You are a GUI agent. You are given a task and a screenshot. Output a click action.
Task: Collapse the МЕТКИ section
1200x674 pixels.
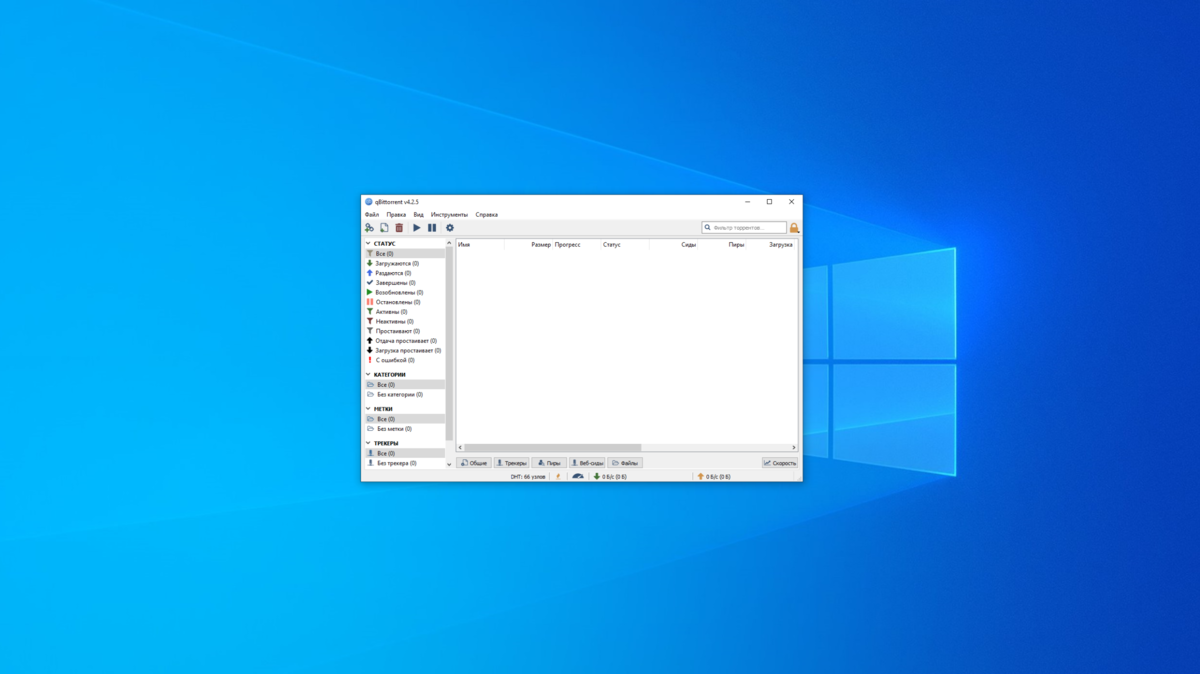click(368, 409)
